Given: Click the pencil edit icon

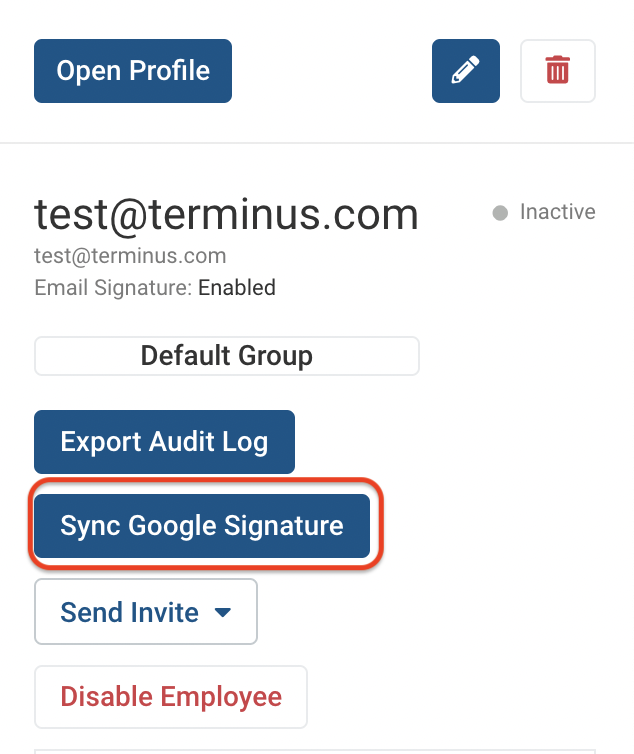Looking at the screenshot, I should [x=466, y=71].
